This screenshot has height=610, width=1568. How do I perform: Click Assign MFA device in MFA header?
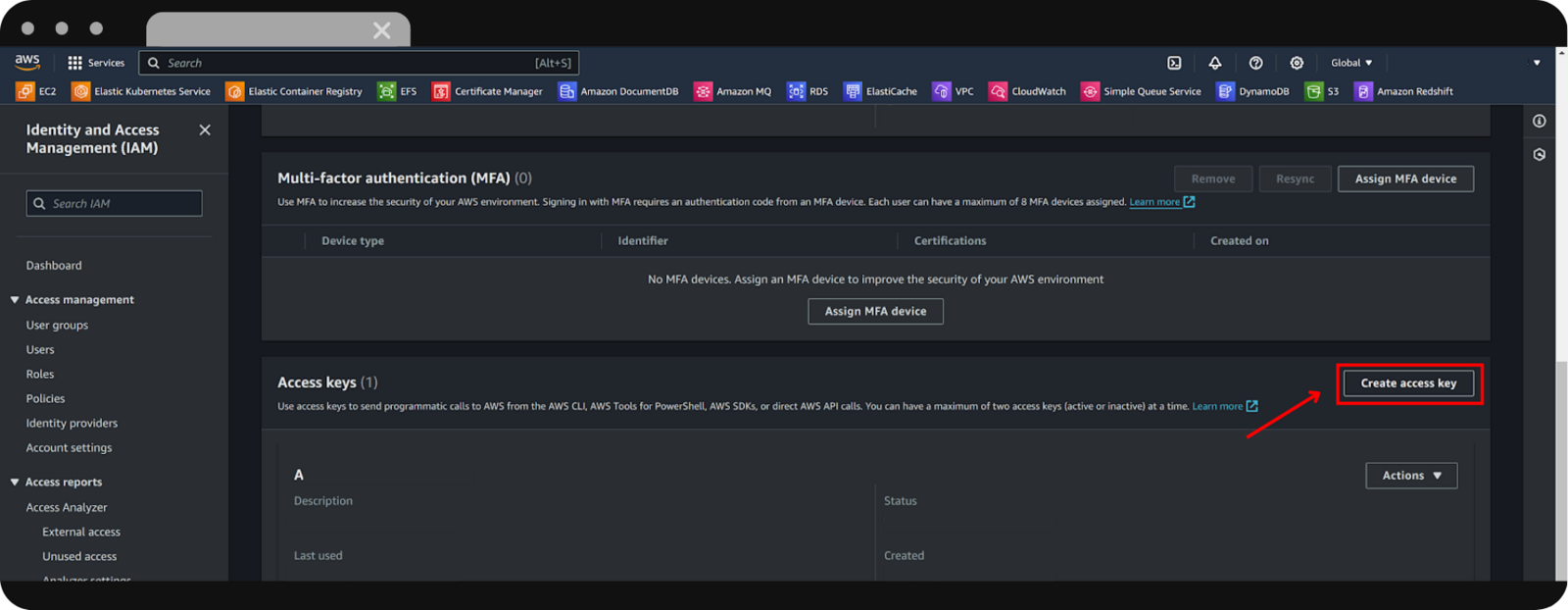[x=1405, y=178]
